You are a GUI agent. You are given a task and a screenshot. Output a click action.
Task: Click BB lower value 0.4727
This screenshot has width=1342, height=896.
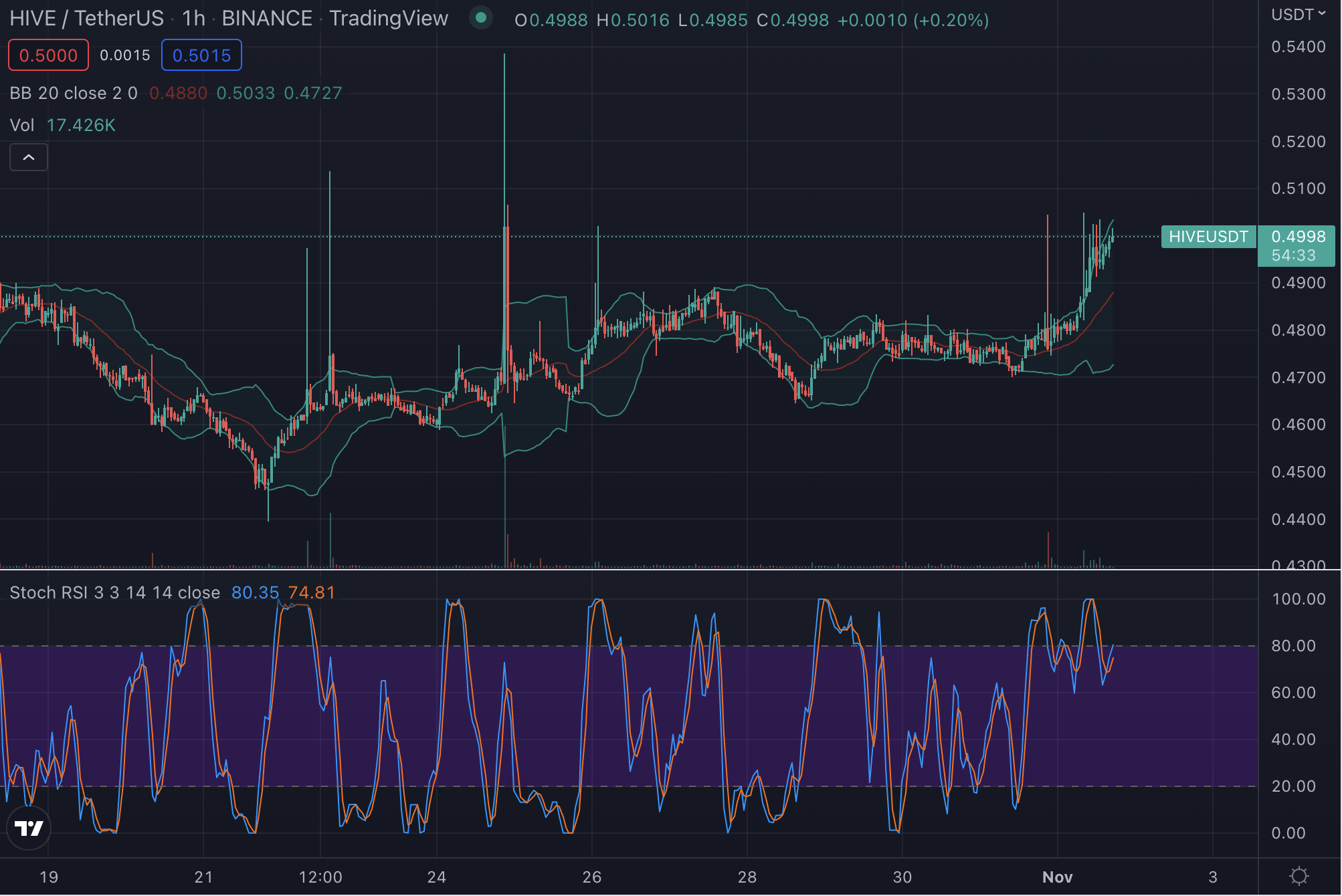tap(313, 93)
